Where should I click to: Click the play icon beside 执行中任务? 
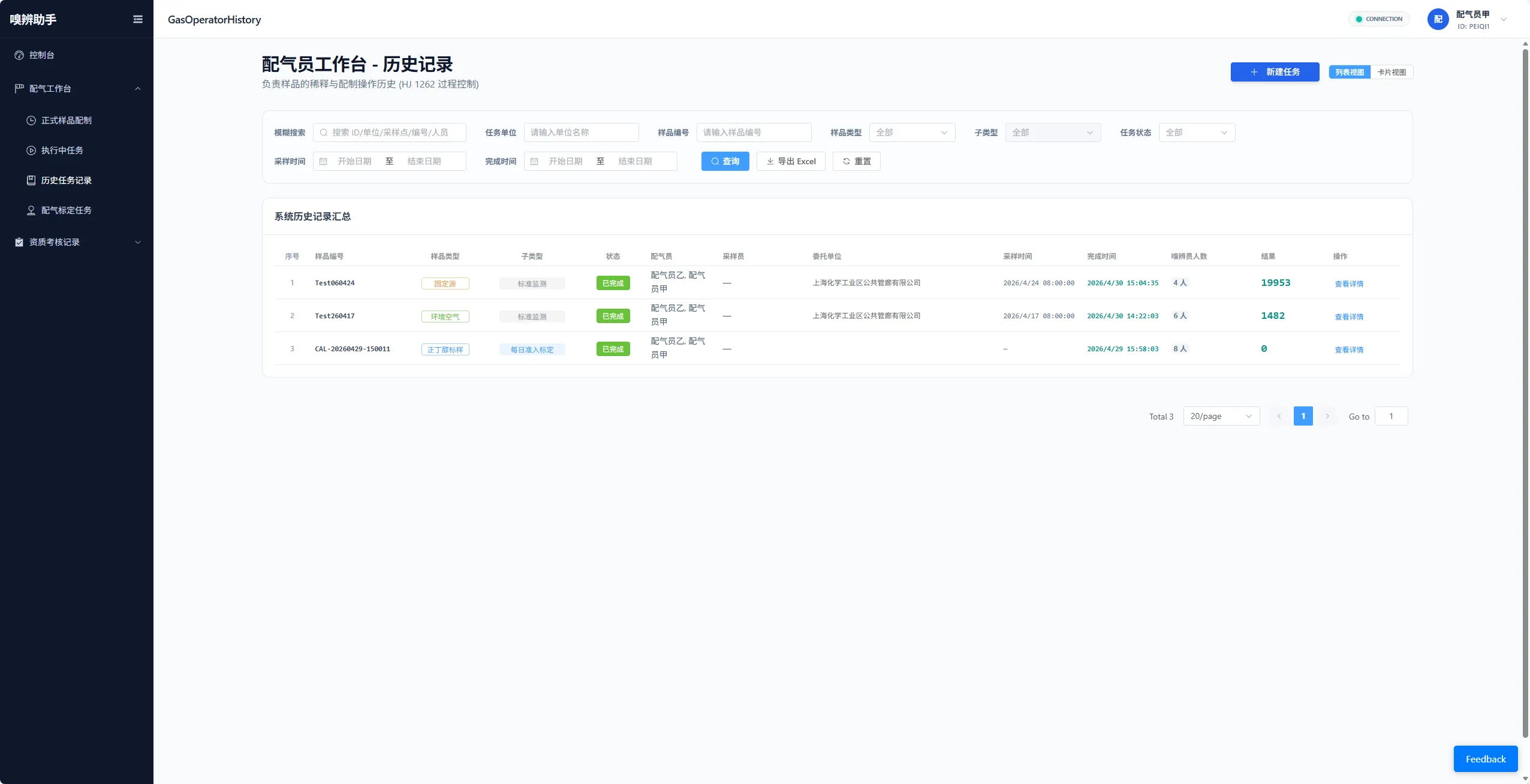(x=31, y=150)
